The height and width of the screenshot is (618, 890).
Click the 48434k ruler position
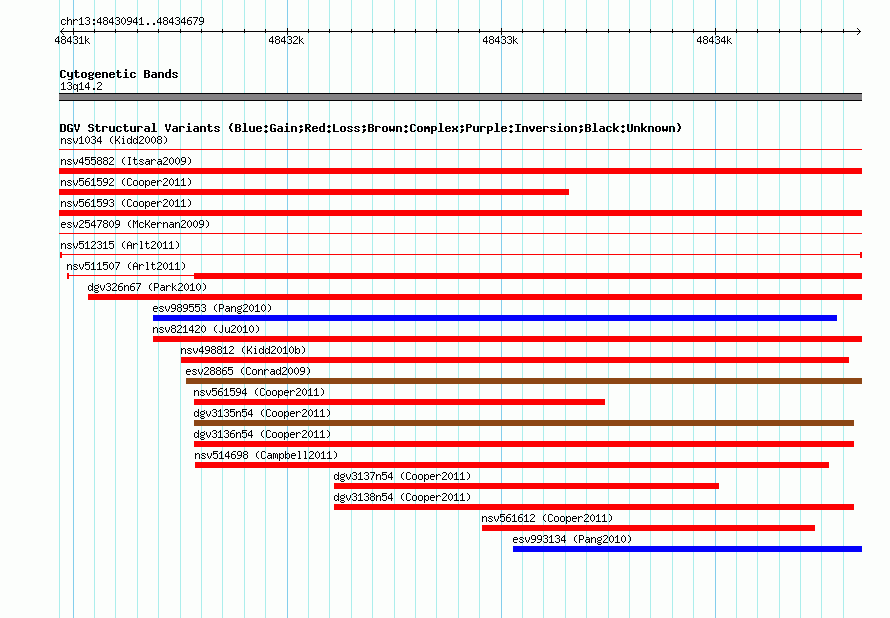click(x=714, y=40)
